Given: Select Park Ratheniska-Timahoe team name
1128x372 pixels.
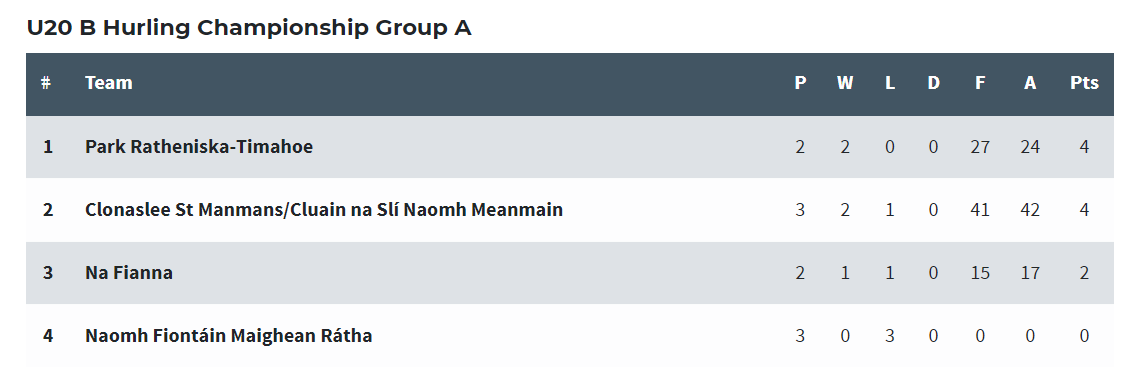Looking at the screenshot, I should [199, 147].
